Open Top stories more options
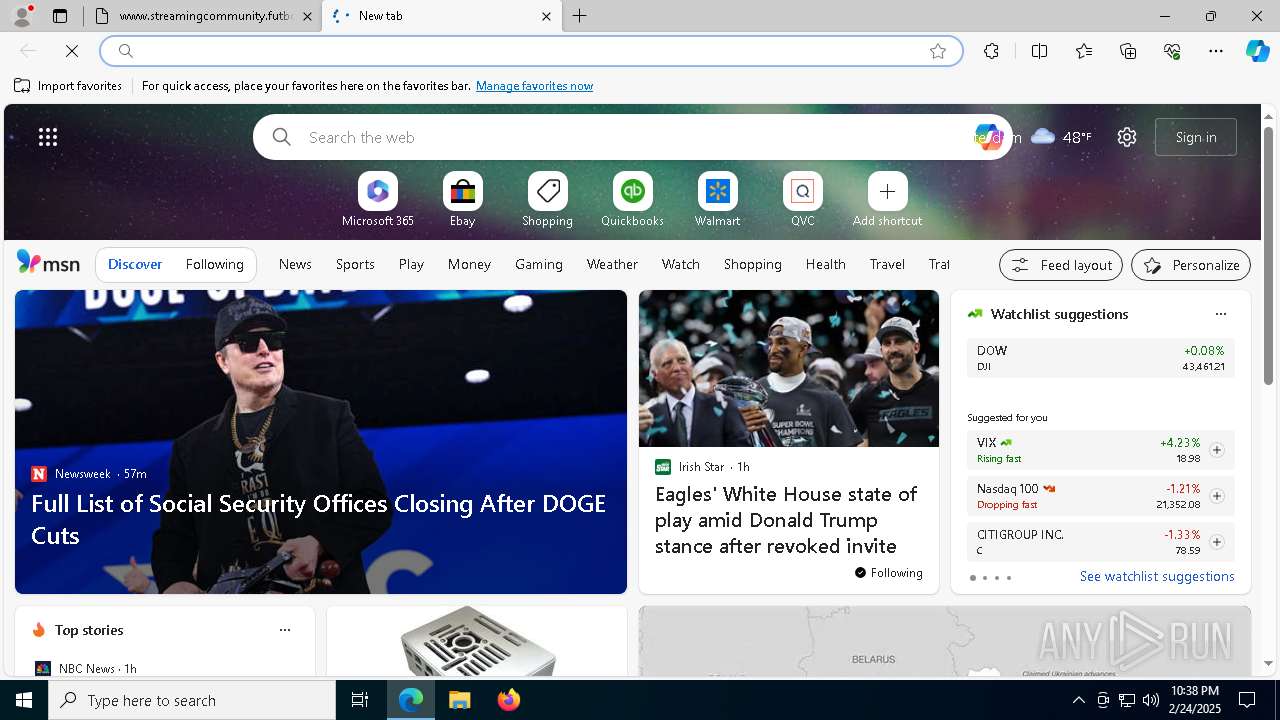The image size is (1280, 720). (285, 630)
